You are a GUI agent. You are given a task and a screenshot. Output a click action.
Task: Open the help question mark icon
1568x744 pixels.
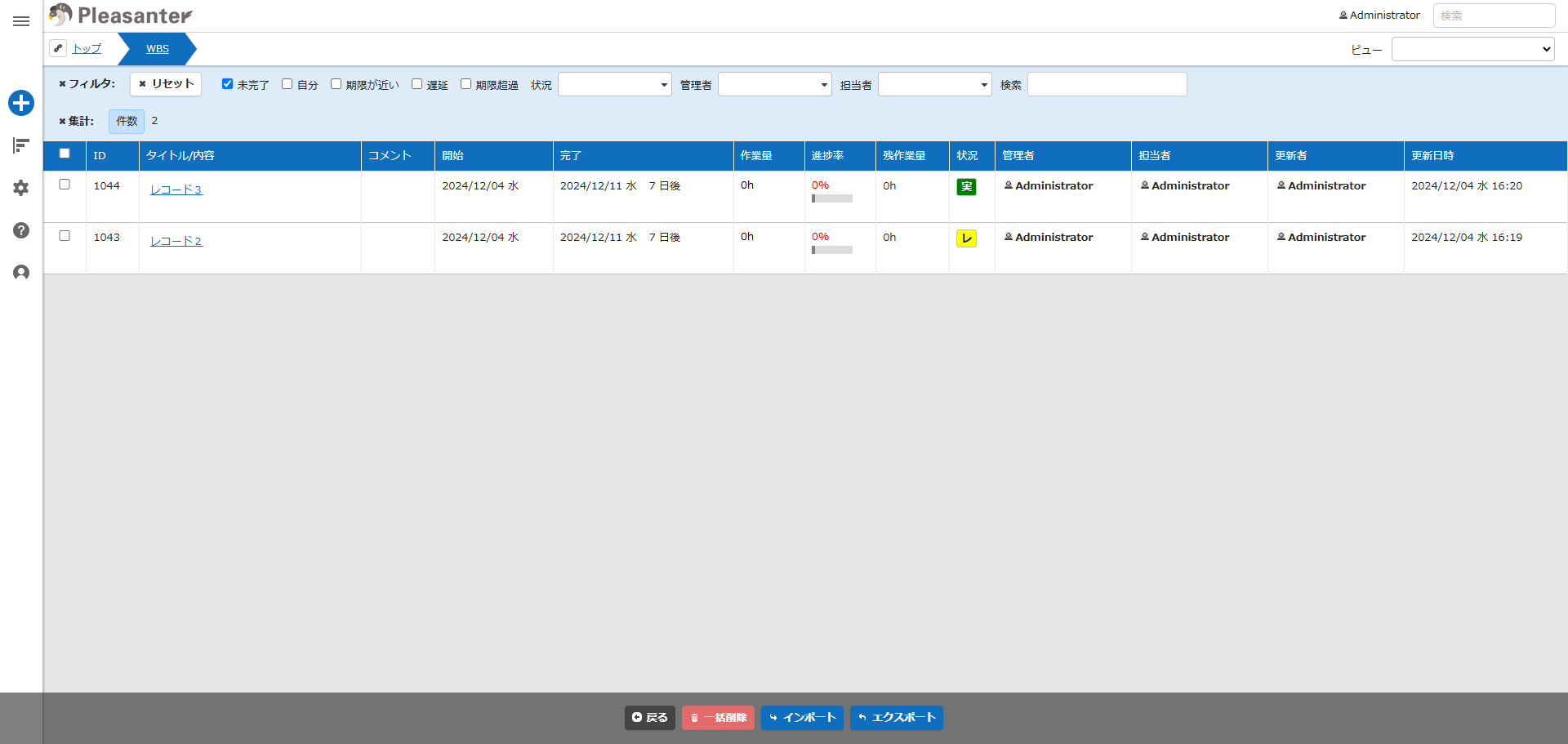[x=21, y=230]
